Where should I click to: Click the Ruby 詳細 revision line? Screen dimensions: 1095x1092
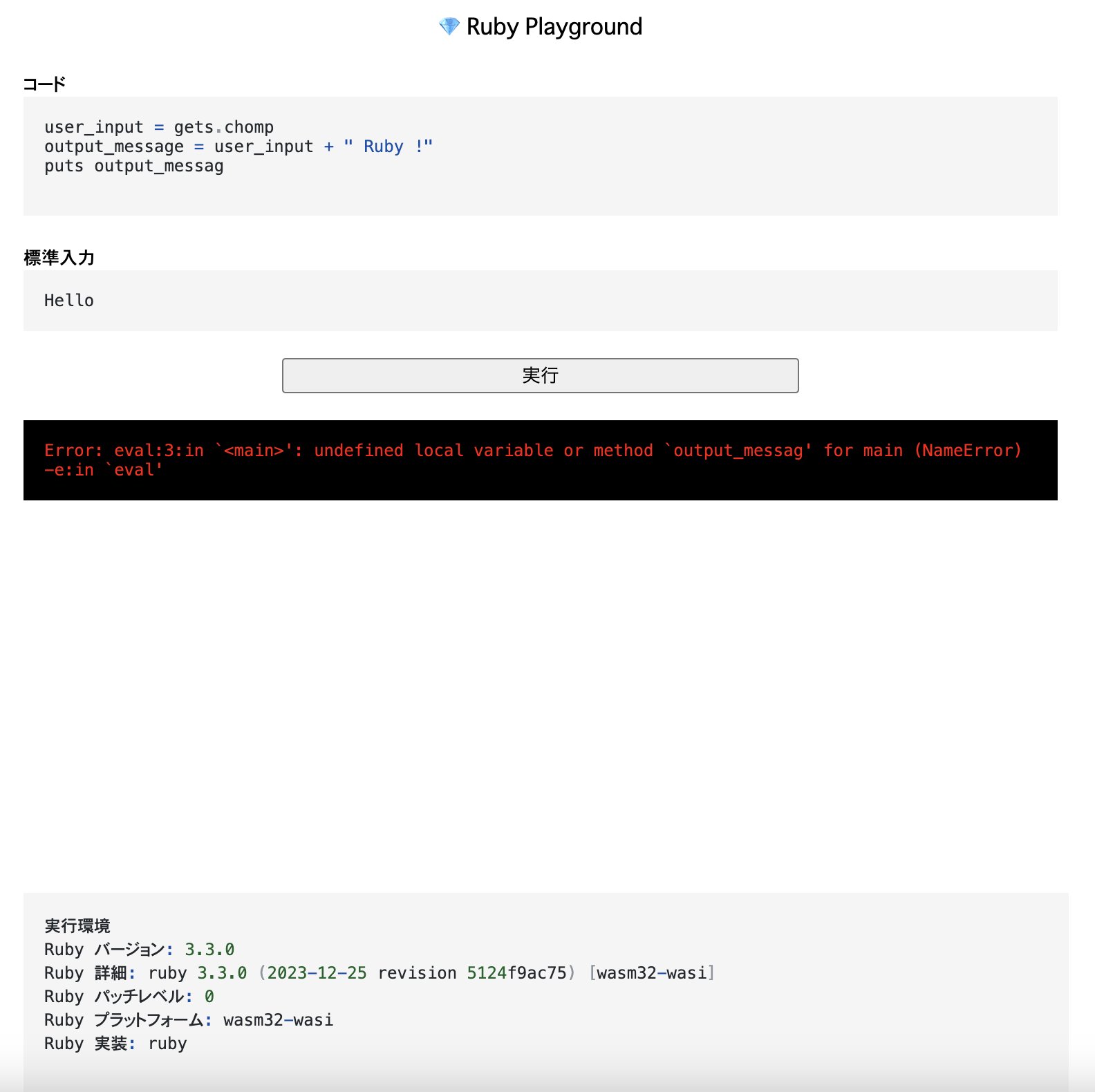click(380, 973)
